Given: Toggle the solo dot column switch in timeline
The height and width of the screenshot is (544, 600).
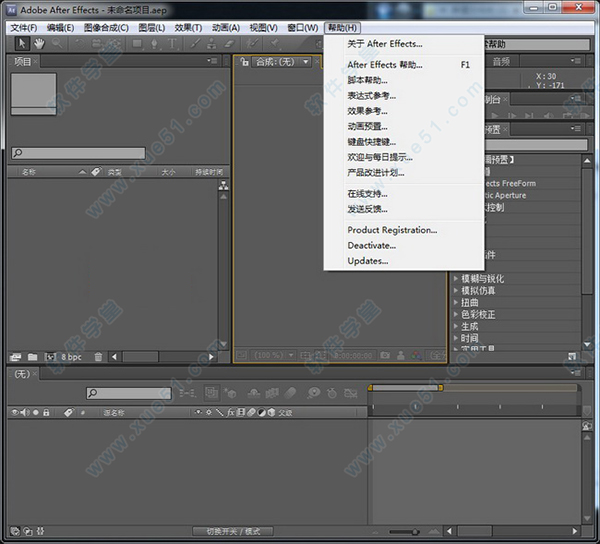Looking at the screenshot, I should tap(36, 412).
